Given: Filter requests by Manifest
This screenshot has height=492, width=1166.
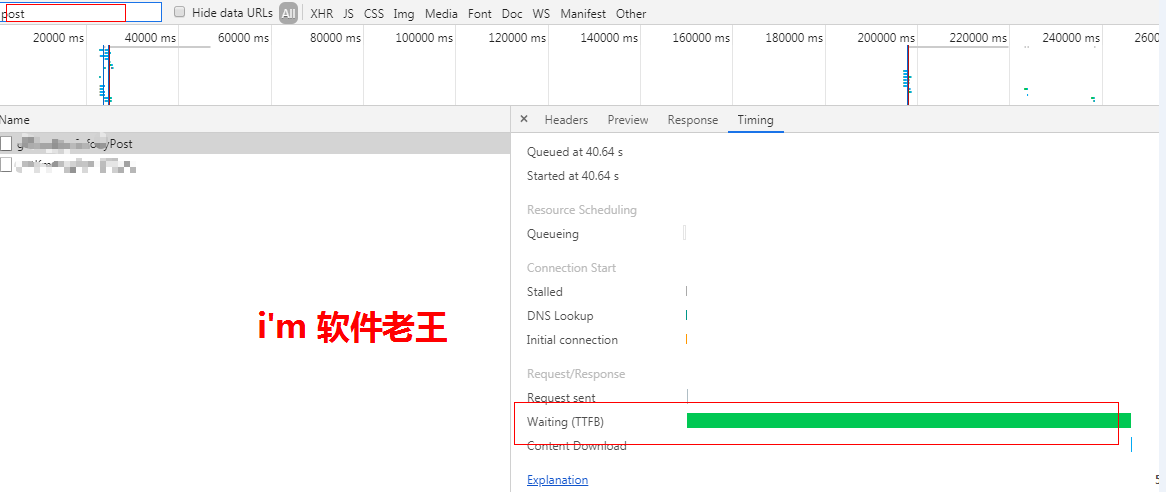Looking at the screenshot, I should (583, 13).
